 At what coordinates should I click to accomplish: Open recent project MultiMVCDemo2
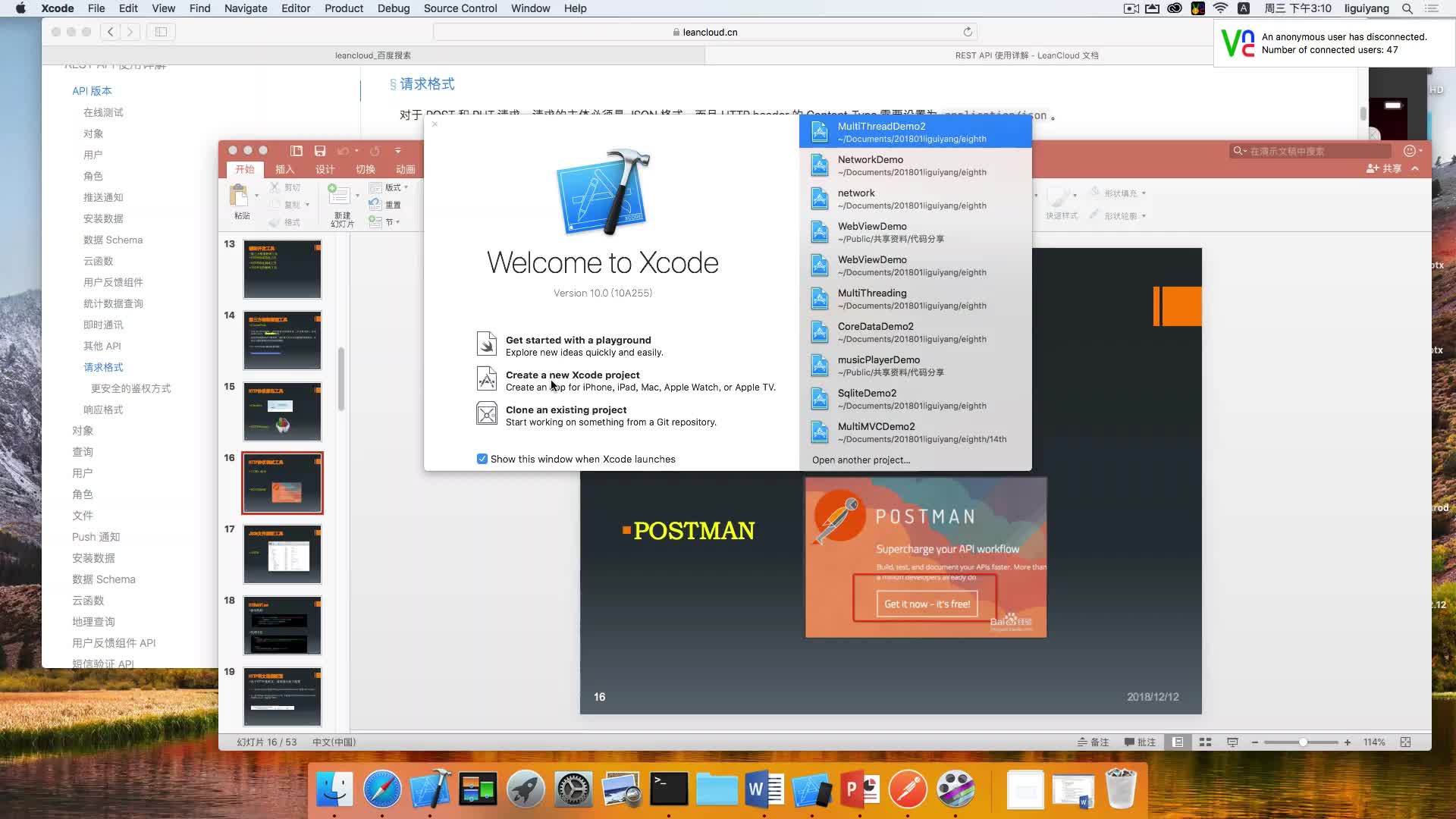915,432
